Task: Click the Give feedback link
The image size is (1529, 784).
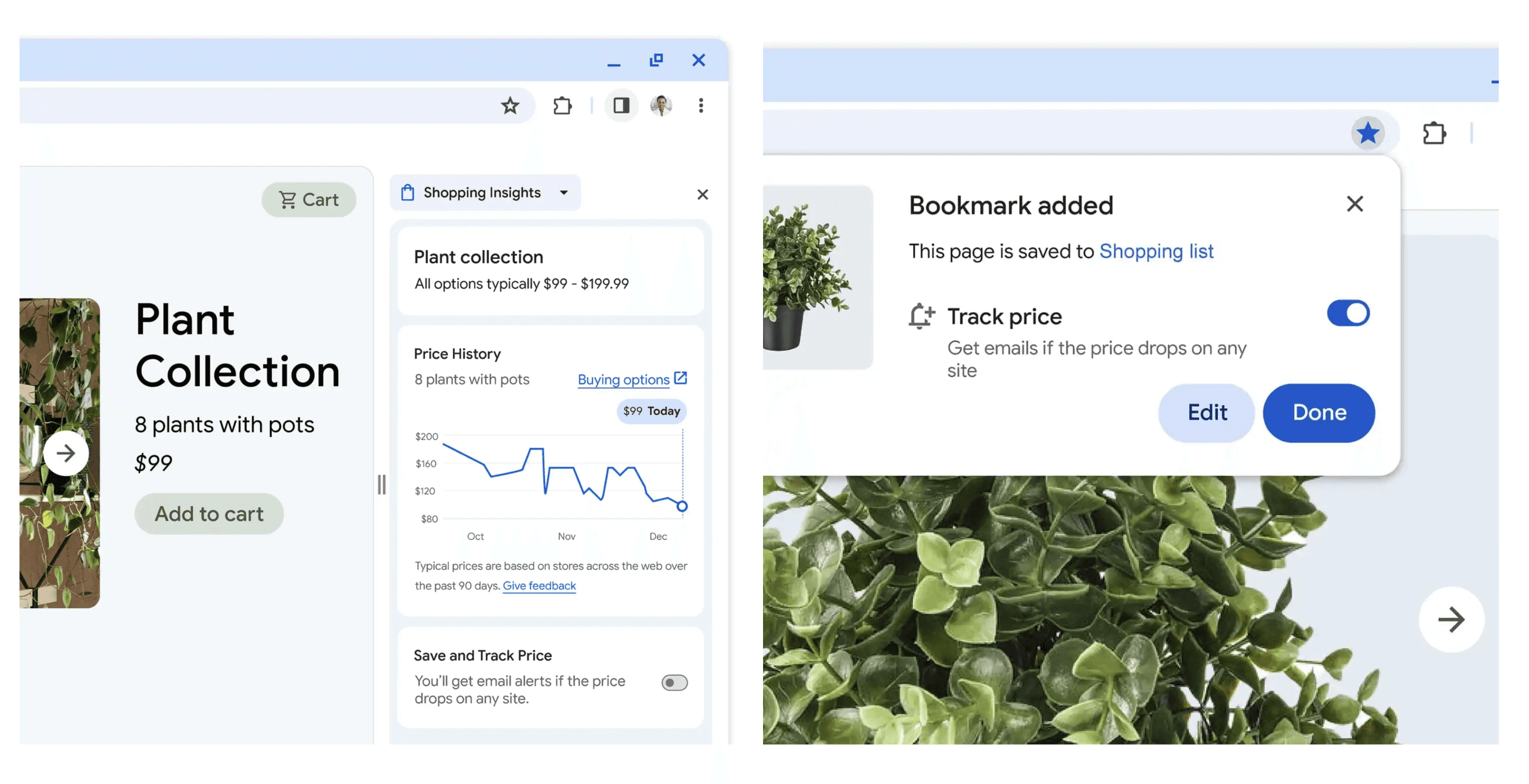Action: coord(539,585)
